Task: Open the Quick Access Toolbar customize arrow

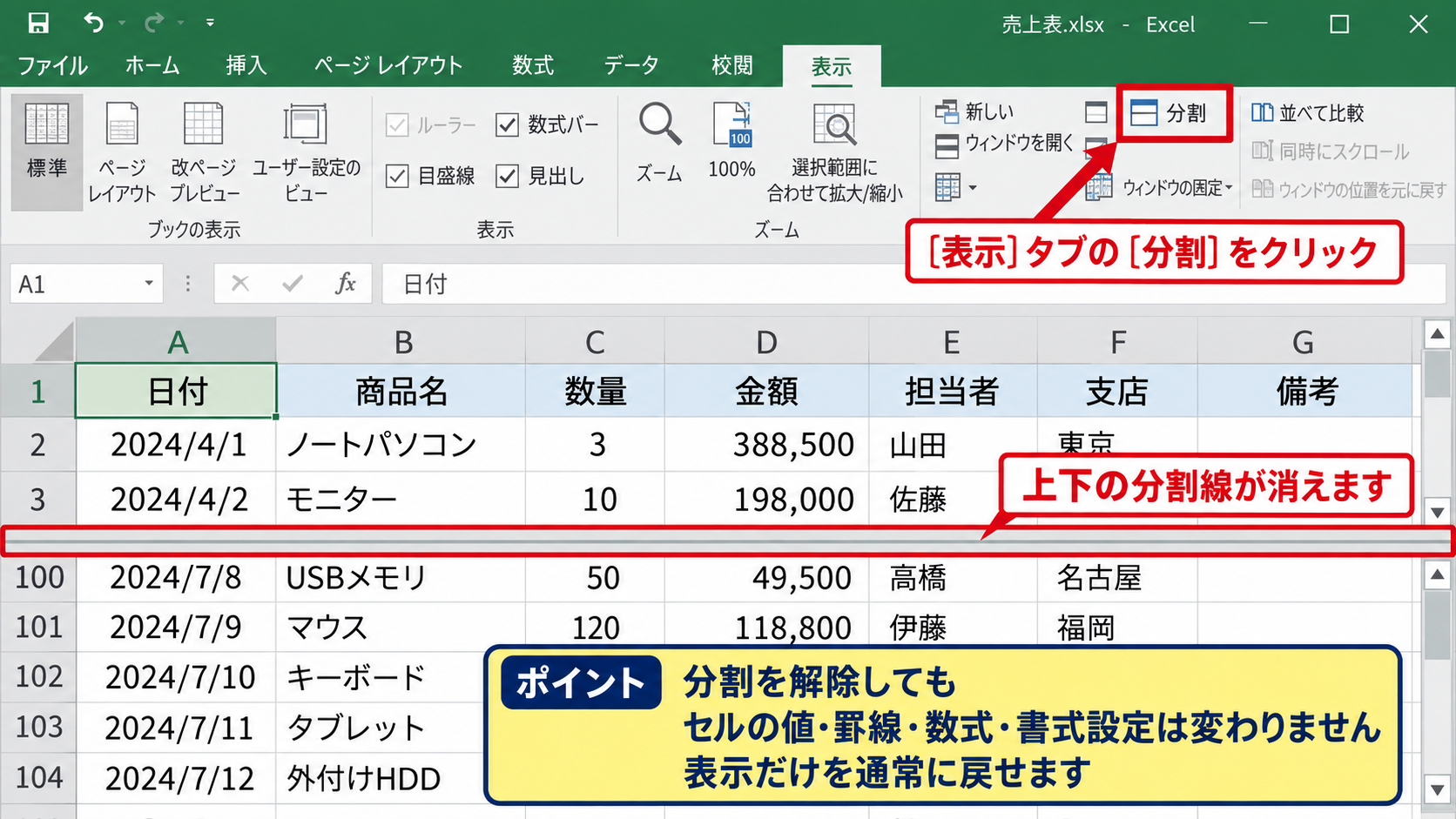Action: (x=210, y=23)
